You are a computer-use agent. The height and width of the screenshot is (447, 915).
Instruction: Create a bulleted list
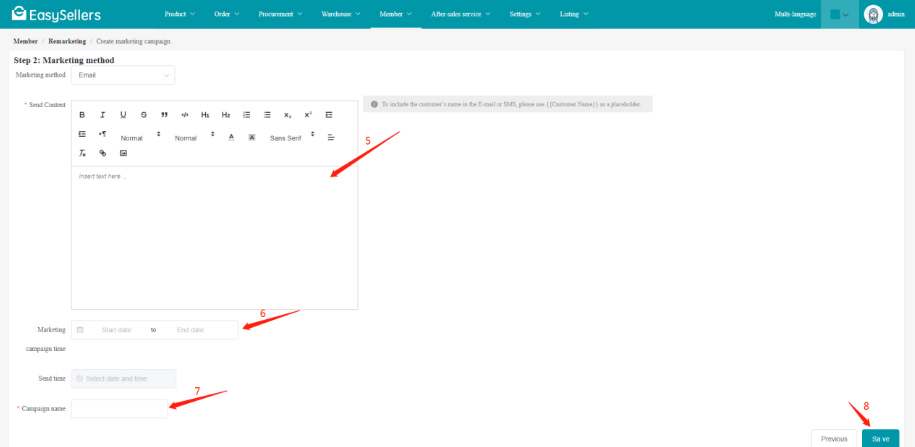pos(267,115)
